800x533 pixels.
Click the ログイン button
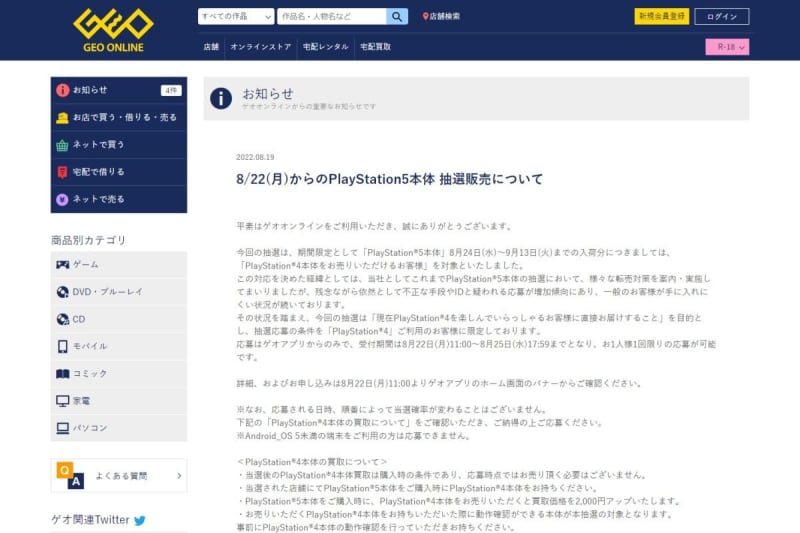(x=721, y=16)
